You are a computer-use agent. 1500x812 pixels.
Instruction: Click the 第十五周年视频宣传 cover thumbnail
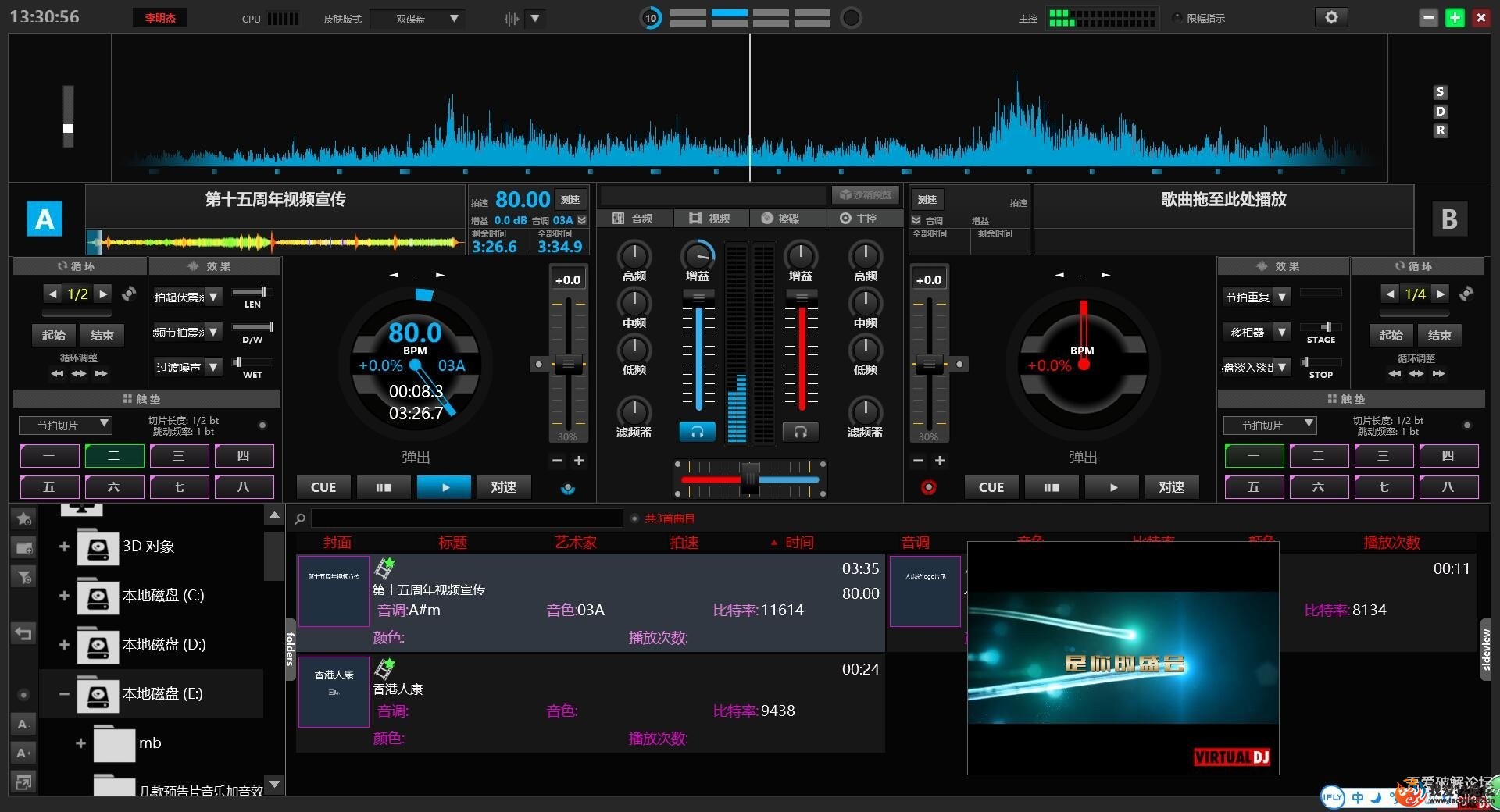coord(334,591)
